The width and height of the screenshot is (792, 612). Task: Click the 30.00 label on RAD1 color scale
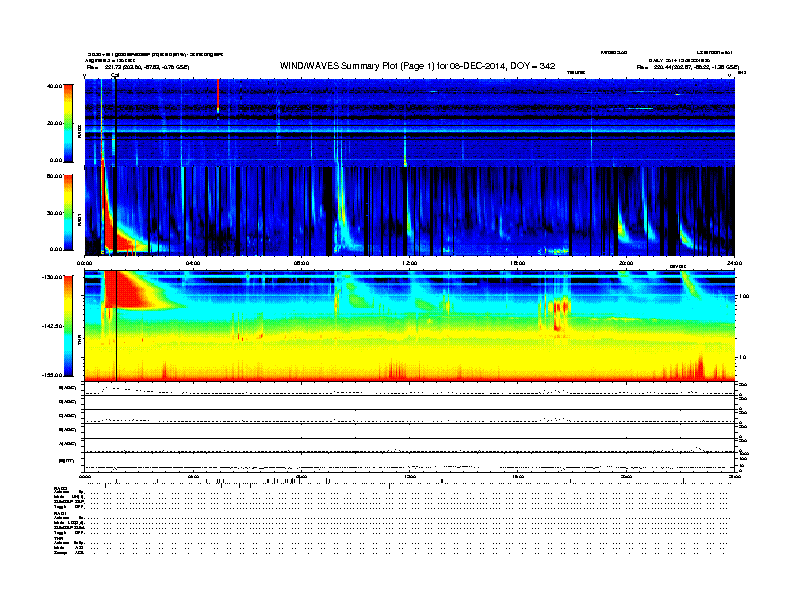pyautogui.click(x=55, y=213)
